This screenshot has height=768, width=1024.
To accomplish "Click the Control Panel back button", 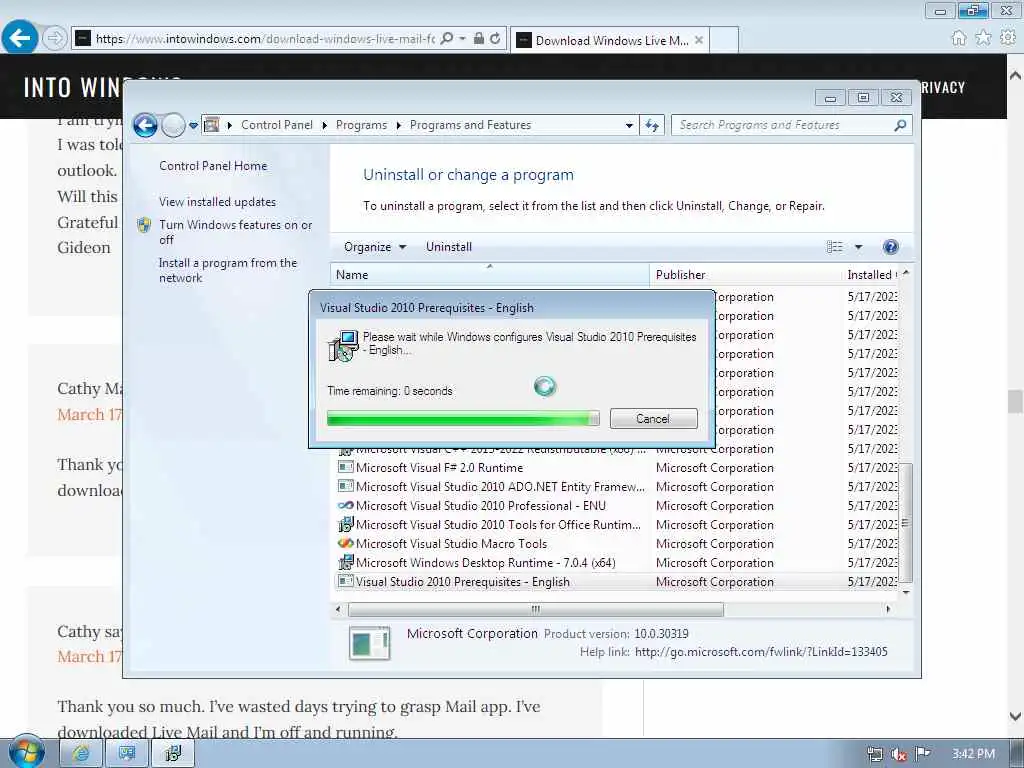I will [x=145, y=125].
